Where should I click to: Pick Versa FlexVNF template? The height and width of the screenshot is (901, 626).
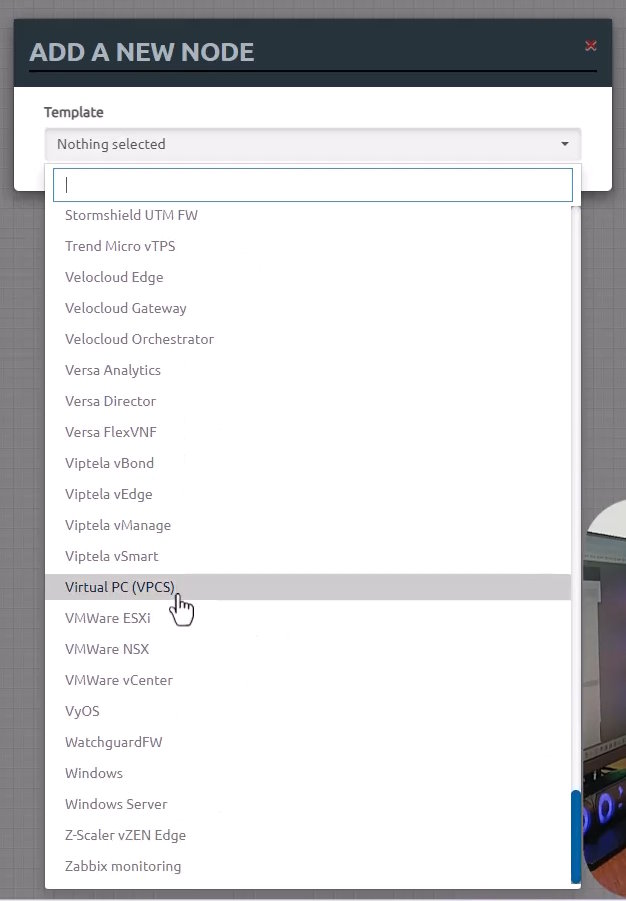[x=308, y=433]
